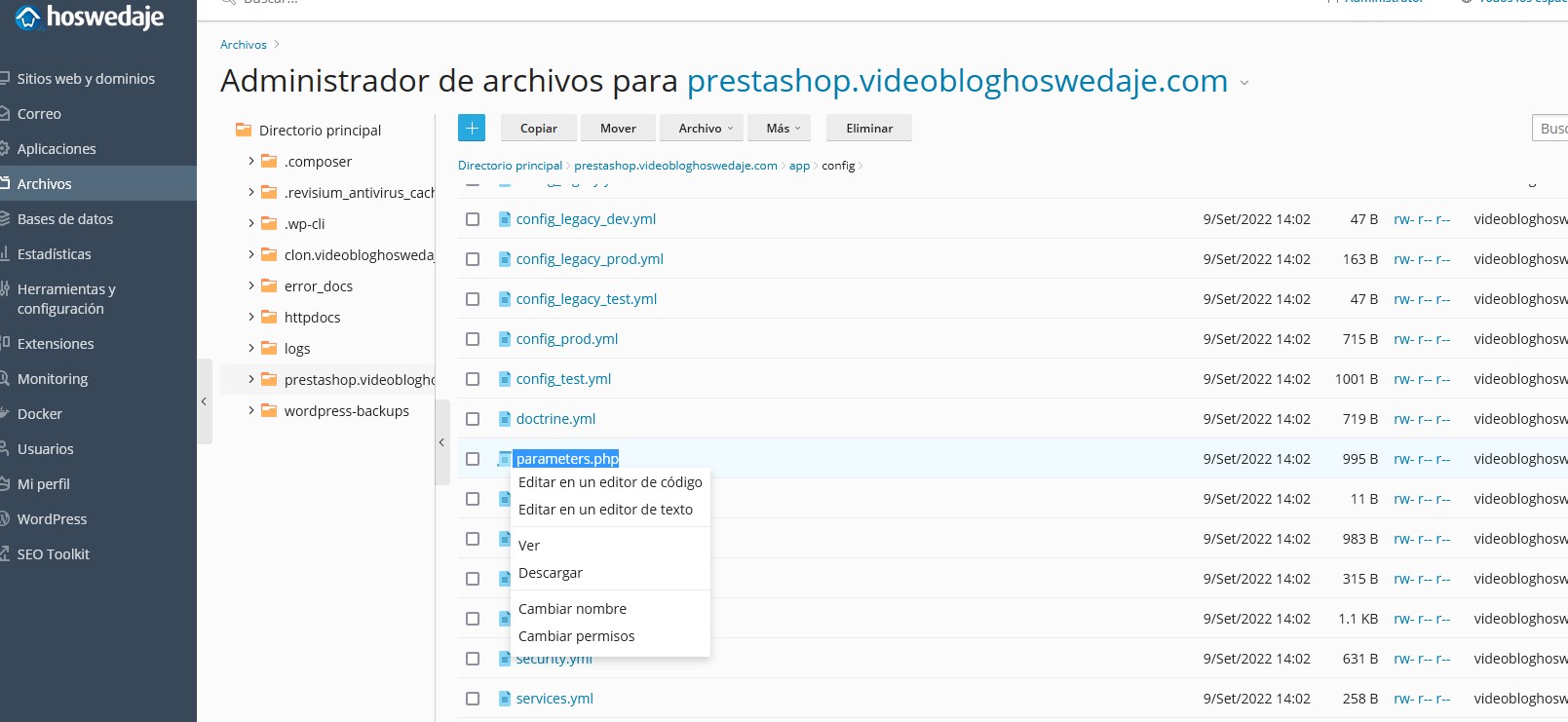Viewport: 1568px width, 722px height.
Task: Click the httpdocs folder icon
Action: click(269, 318)
